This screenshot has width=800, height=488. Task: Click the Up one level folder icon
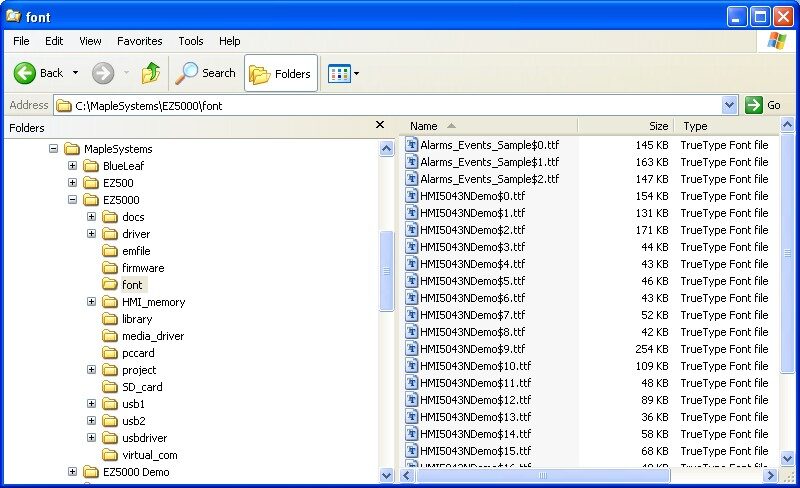(151, 73)
